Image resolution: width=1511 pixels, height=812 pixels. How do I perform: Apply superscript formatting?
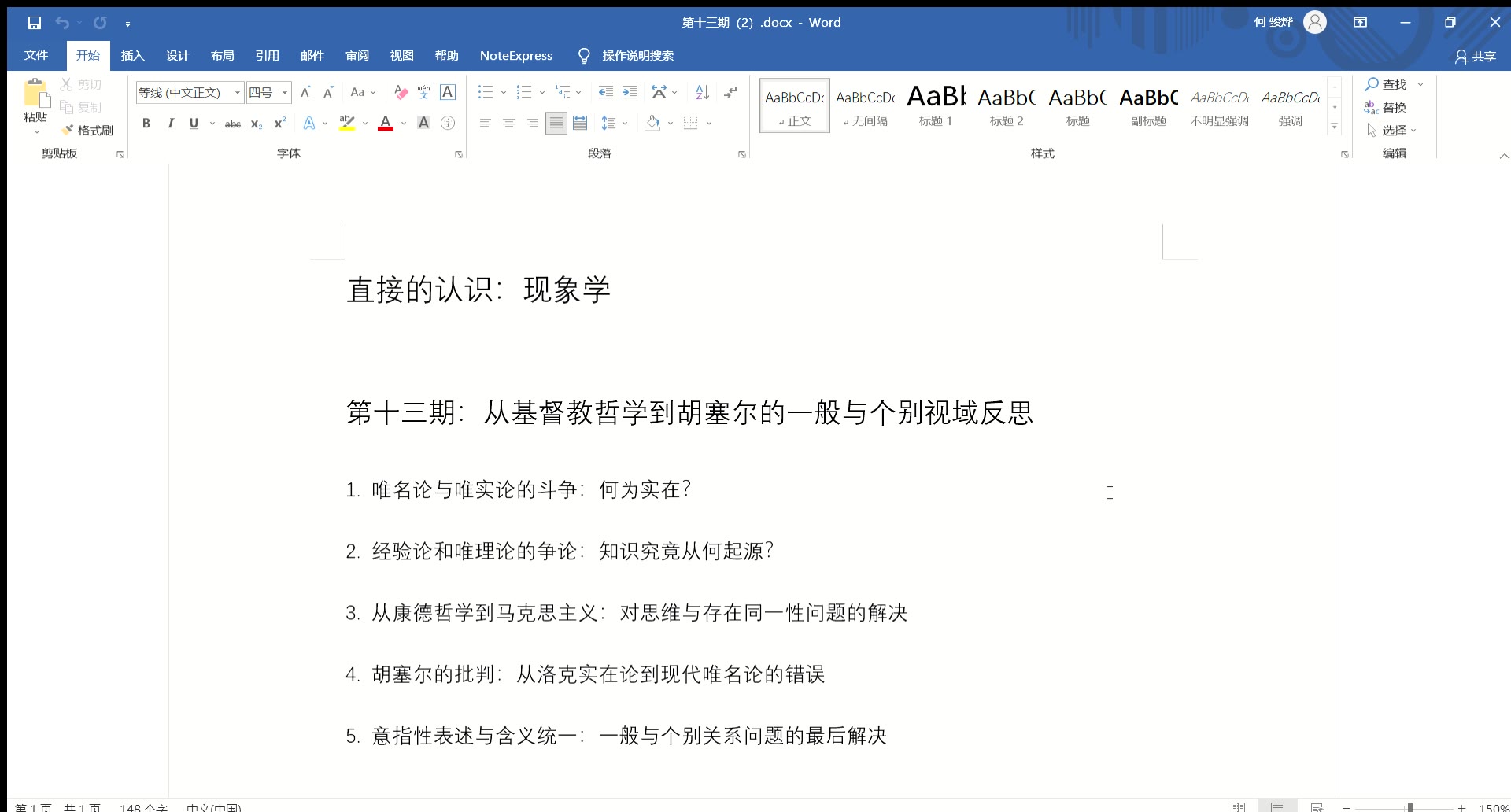(x=280, y=124)
